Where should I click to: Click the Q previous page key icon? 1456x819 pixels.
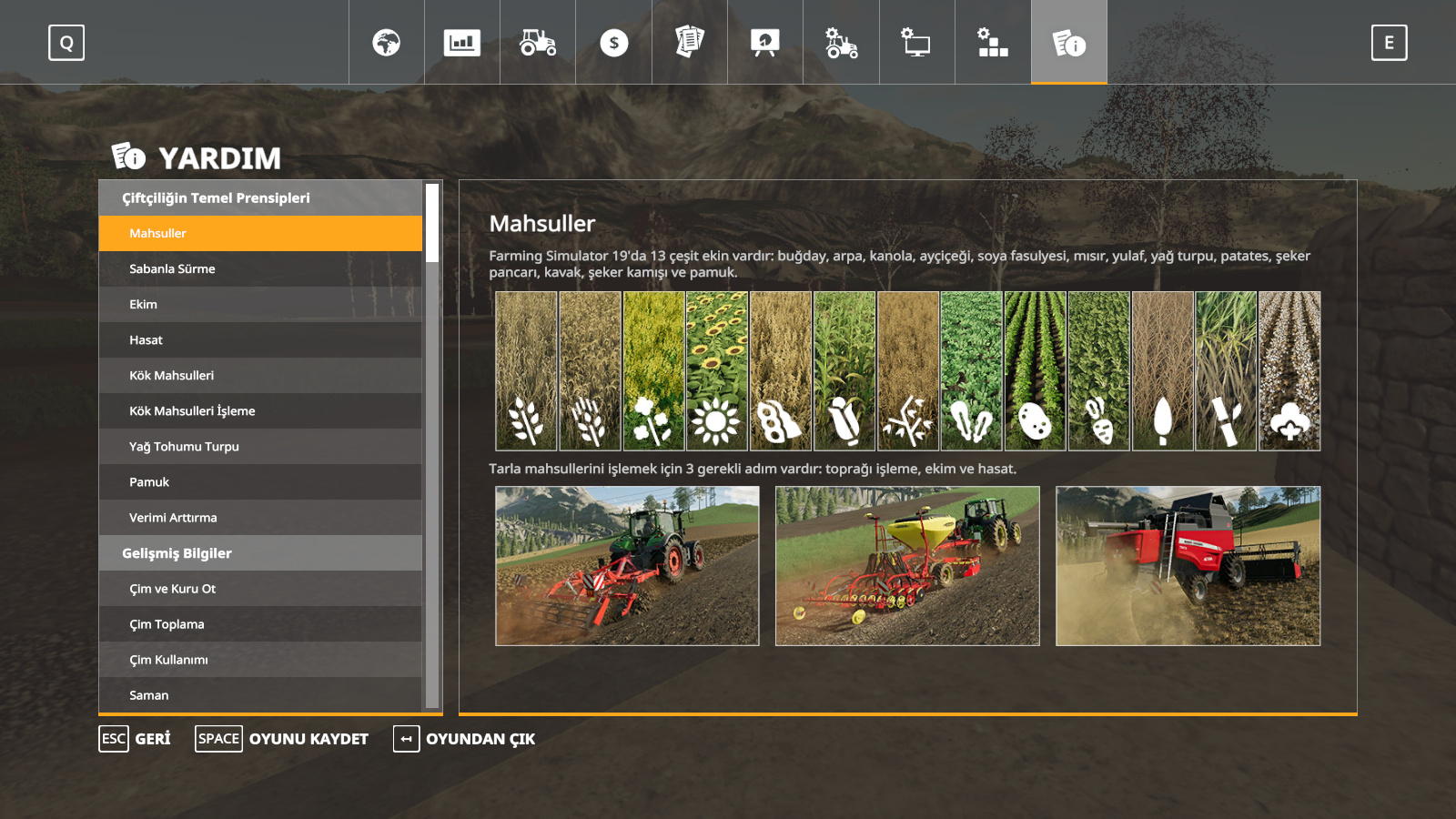coord(66,43)
